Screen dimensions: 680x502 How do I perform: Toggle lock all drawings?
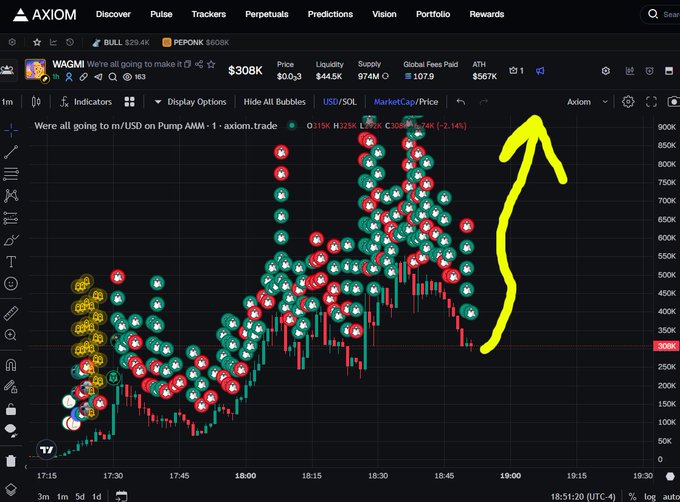(11, 408)
